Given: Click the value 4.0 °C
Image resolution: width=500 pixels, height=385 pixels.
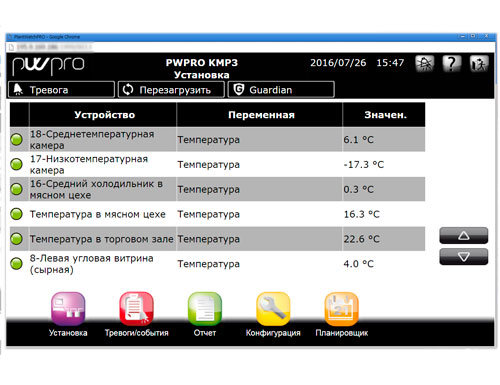Looking at the screenshot, I should 359,264.
